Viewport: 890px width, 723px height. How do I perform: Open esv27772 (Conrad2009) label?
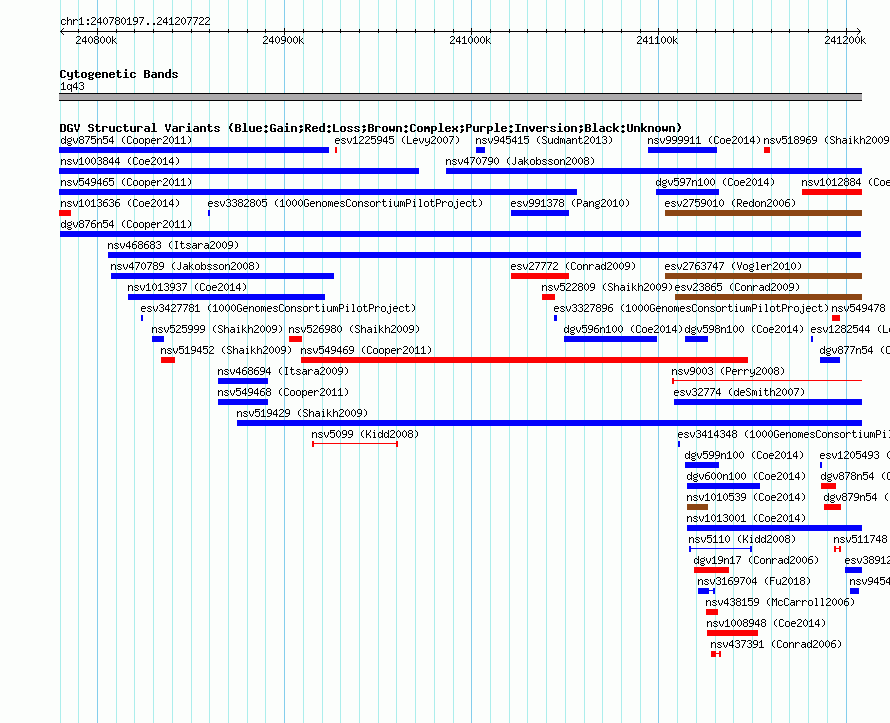click(x=573, y=266)
